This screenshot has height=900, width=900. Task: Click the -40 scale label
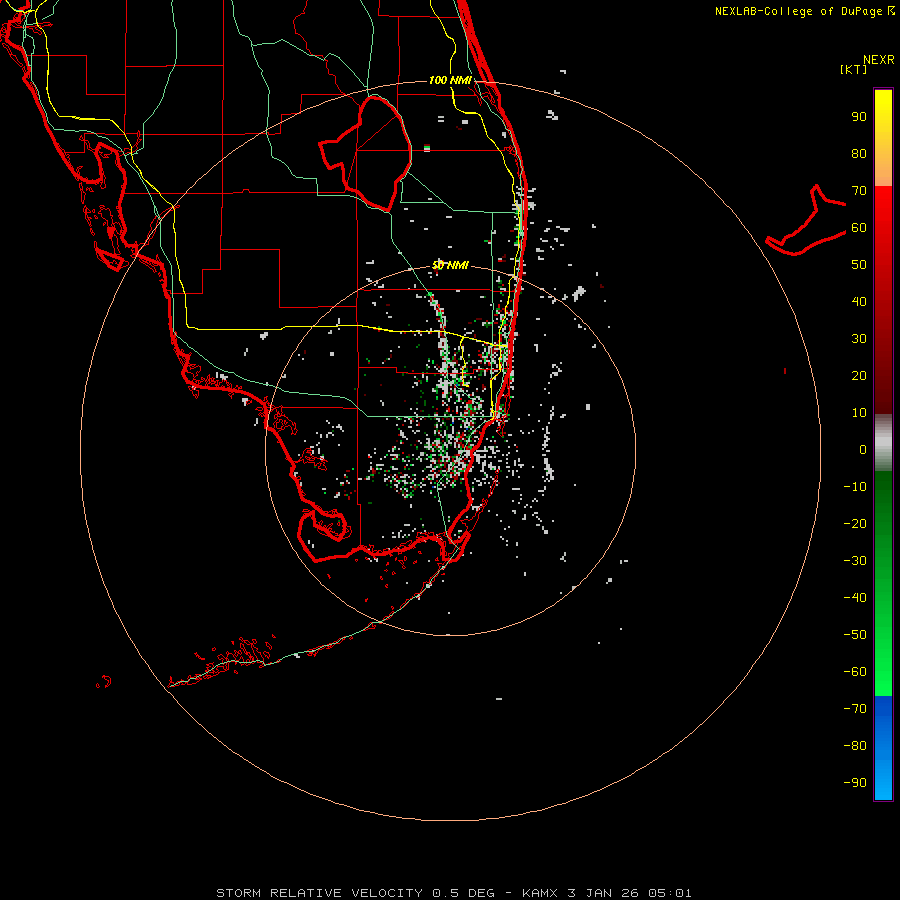855,598
